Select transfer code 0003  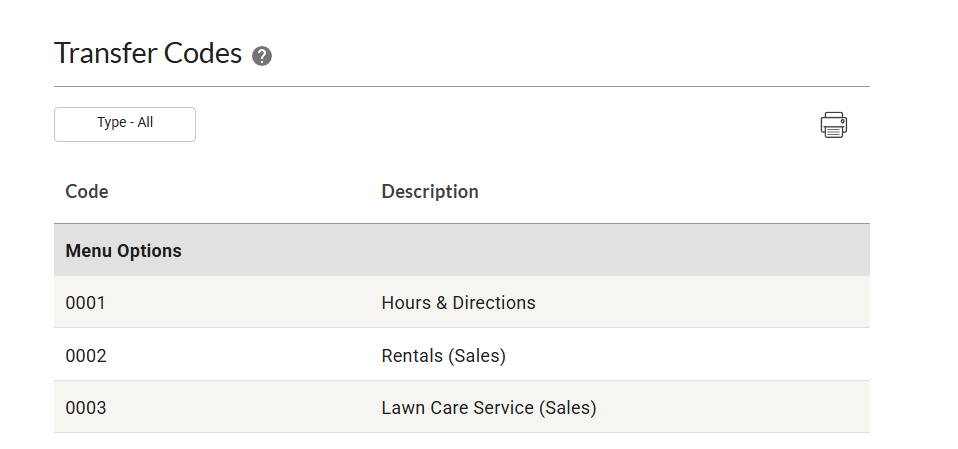pyautogui.click(x=85, y=408)
